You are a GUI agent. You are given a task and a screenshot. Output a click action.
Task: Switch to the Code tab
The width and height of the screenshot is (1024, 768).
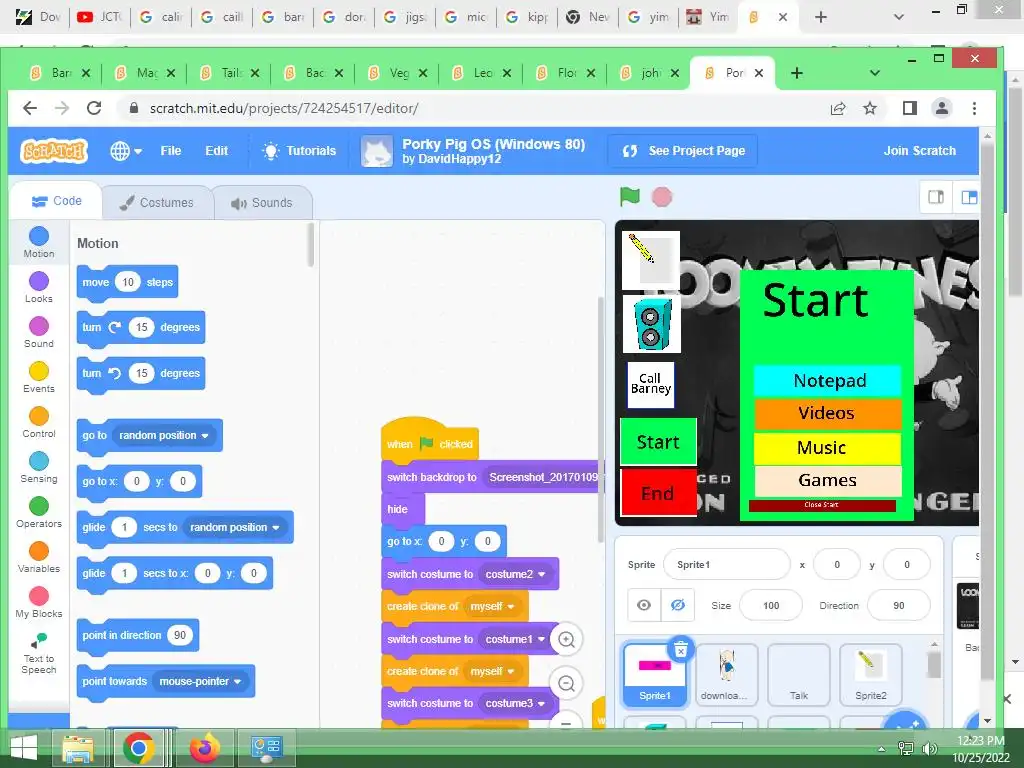point(57,201)
